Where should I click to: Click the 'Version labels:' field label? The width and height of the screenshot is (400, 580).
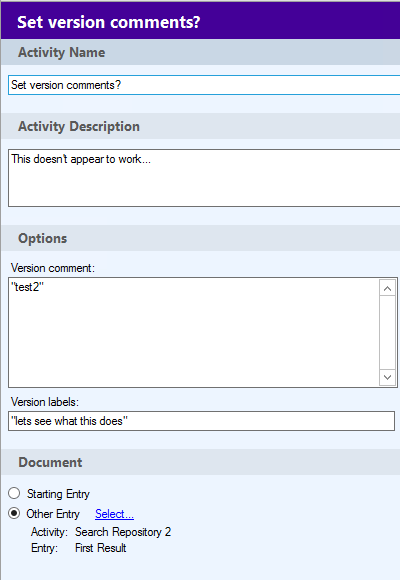tap(45, 402)
